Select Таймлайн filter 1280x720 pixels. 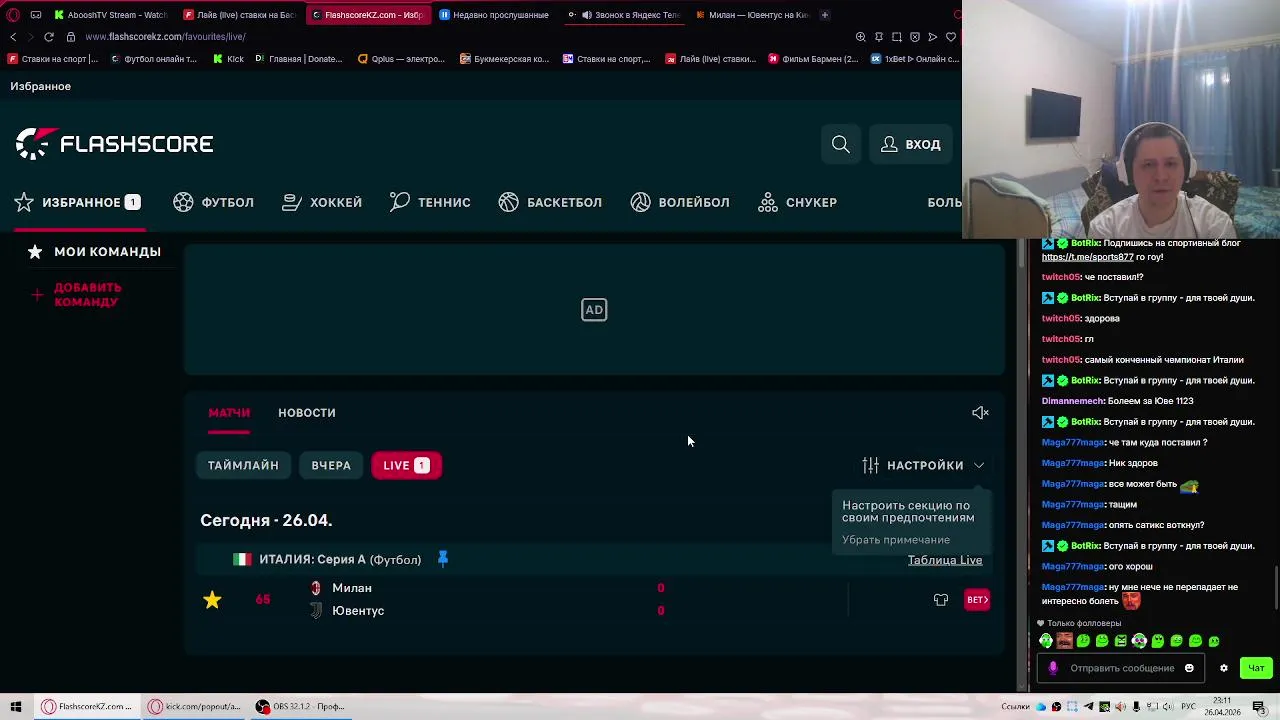243,465
